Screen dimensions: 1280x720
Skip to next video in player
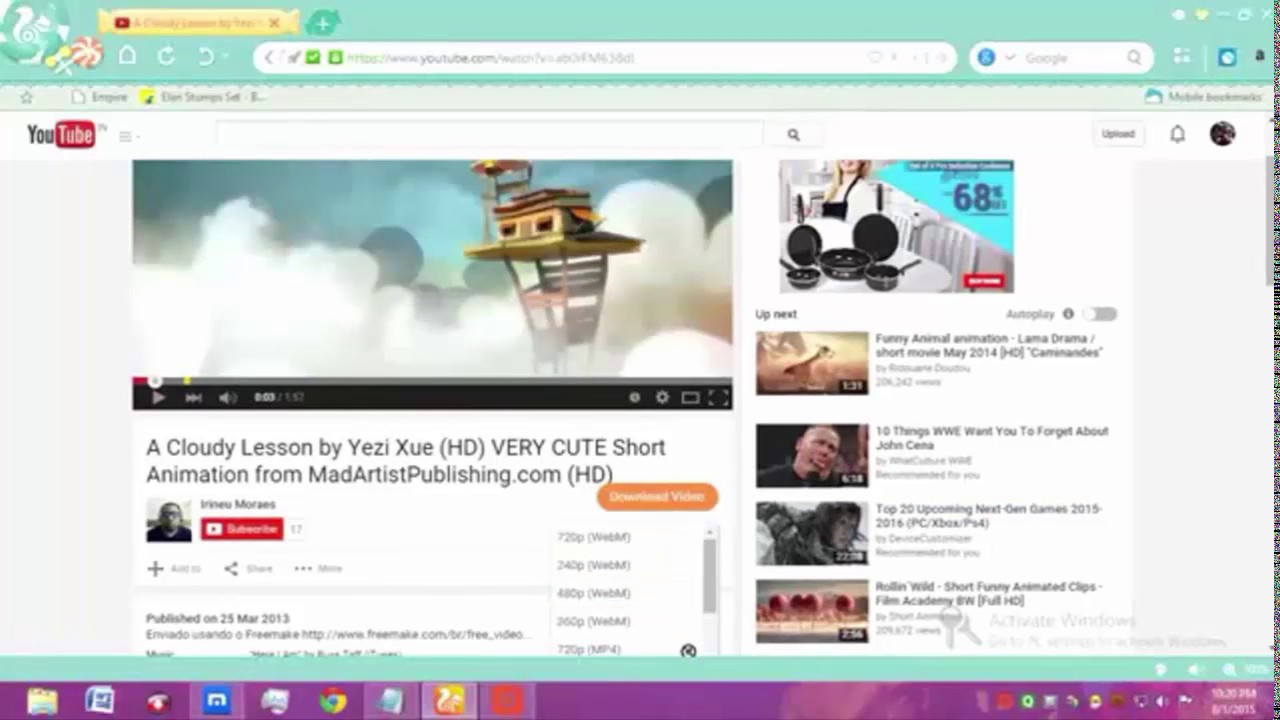tap(193, 397)
